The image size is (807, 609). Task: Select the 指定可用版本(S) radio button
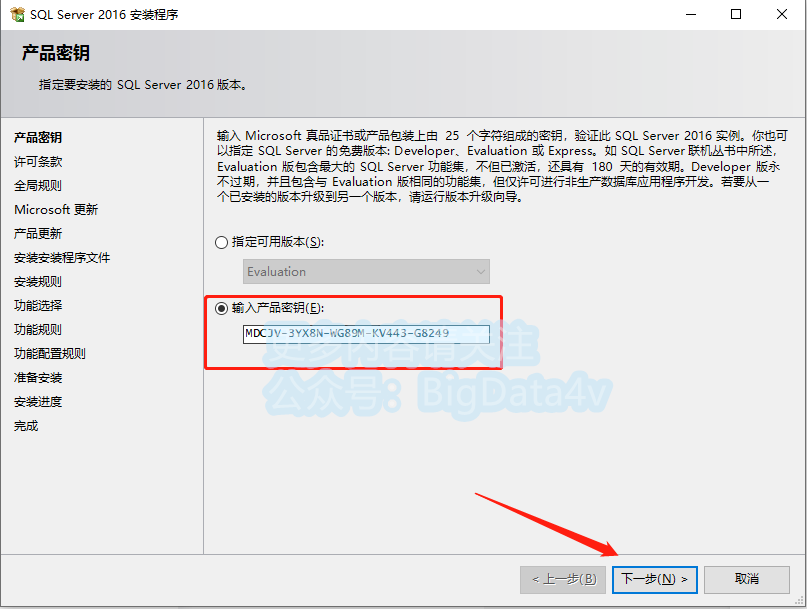click(221, 242)
